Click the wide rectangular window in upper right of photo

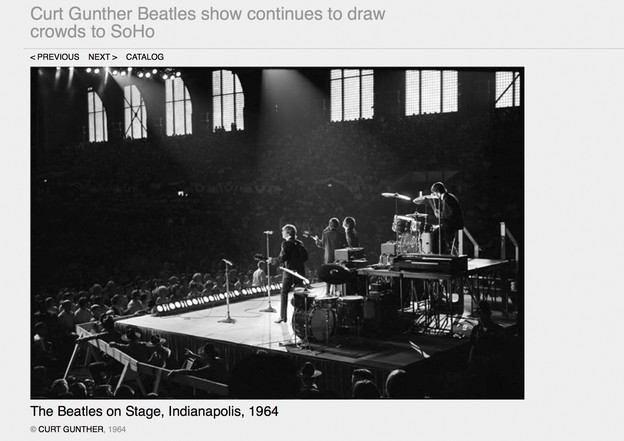pos(431,92)
